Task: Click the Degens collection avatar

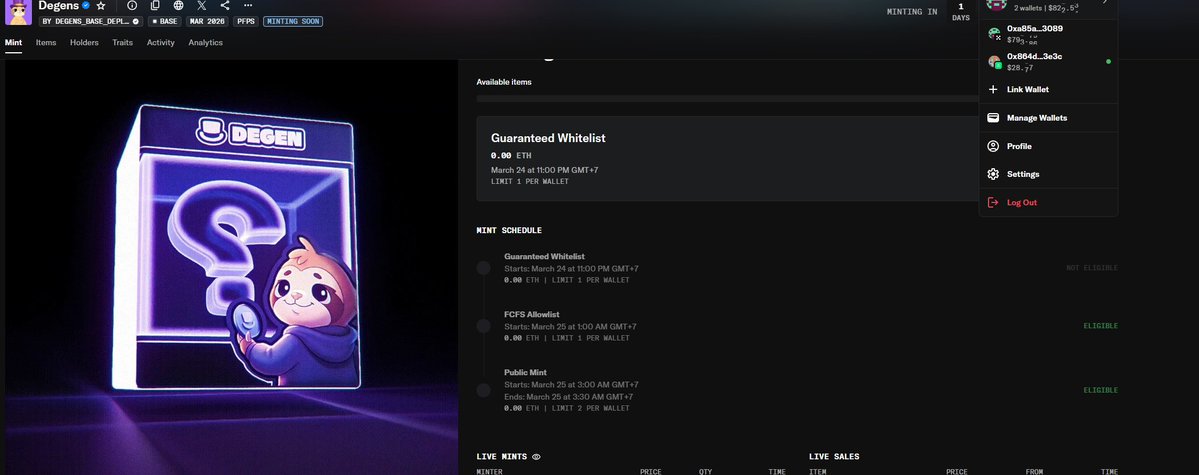Action: point(18,12)
